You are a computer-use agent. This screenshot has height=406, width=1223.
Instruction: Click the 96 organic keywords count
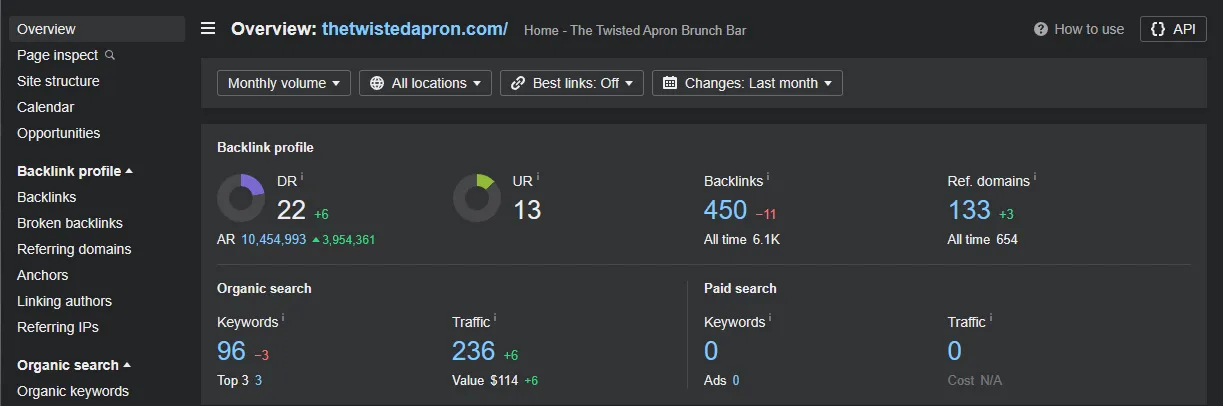tap(231, 351)
